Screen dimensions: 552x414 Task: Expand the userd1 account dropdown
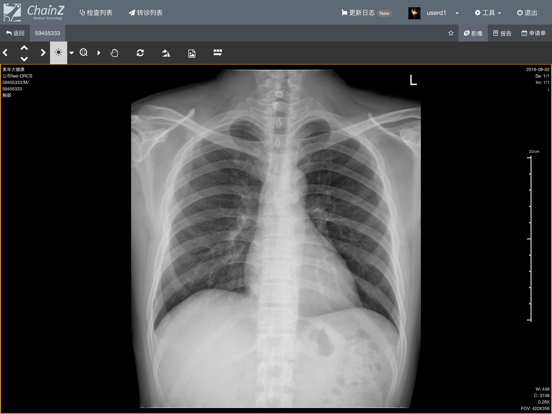point(457,13)
